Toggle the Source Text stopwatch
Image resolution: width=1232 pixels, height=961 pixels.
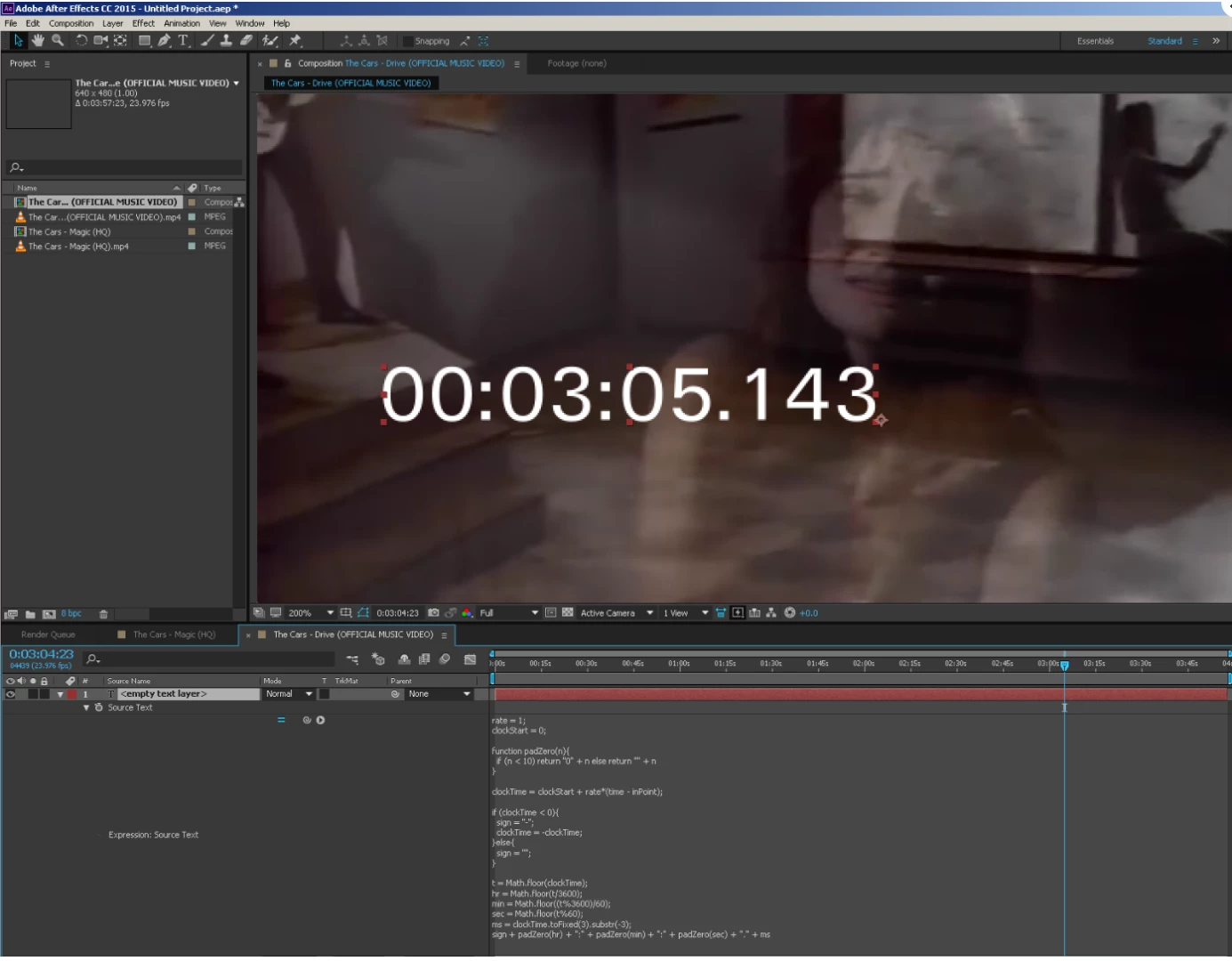pyautogui.click(x=99, y=707)
